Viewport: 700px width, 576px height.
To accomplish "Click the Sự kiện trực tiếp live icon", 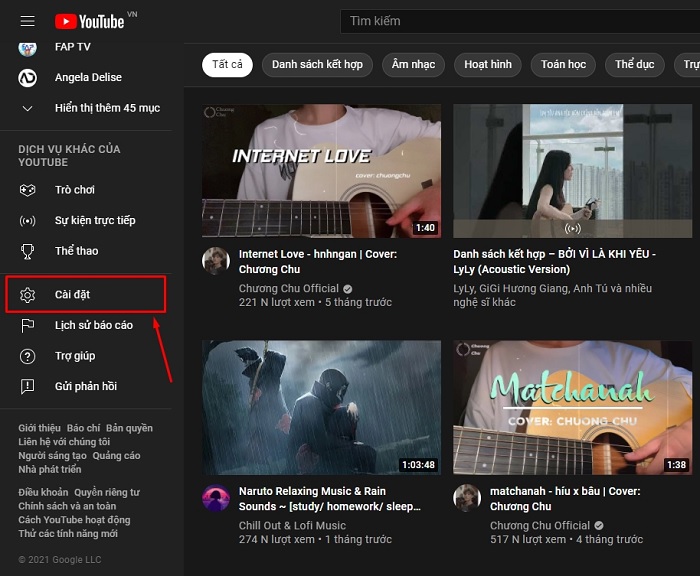I will tap(28, 220).
